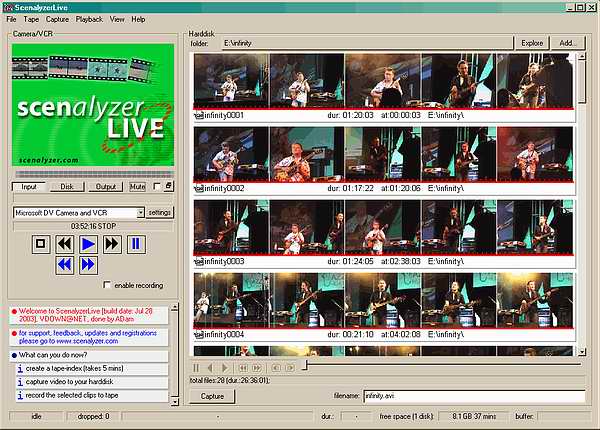Click the '03:52:16 STOP' tape counter
This screenshot has width=600, height=430.
click(x=93, y=226)
